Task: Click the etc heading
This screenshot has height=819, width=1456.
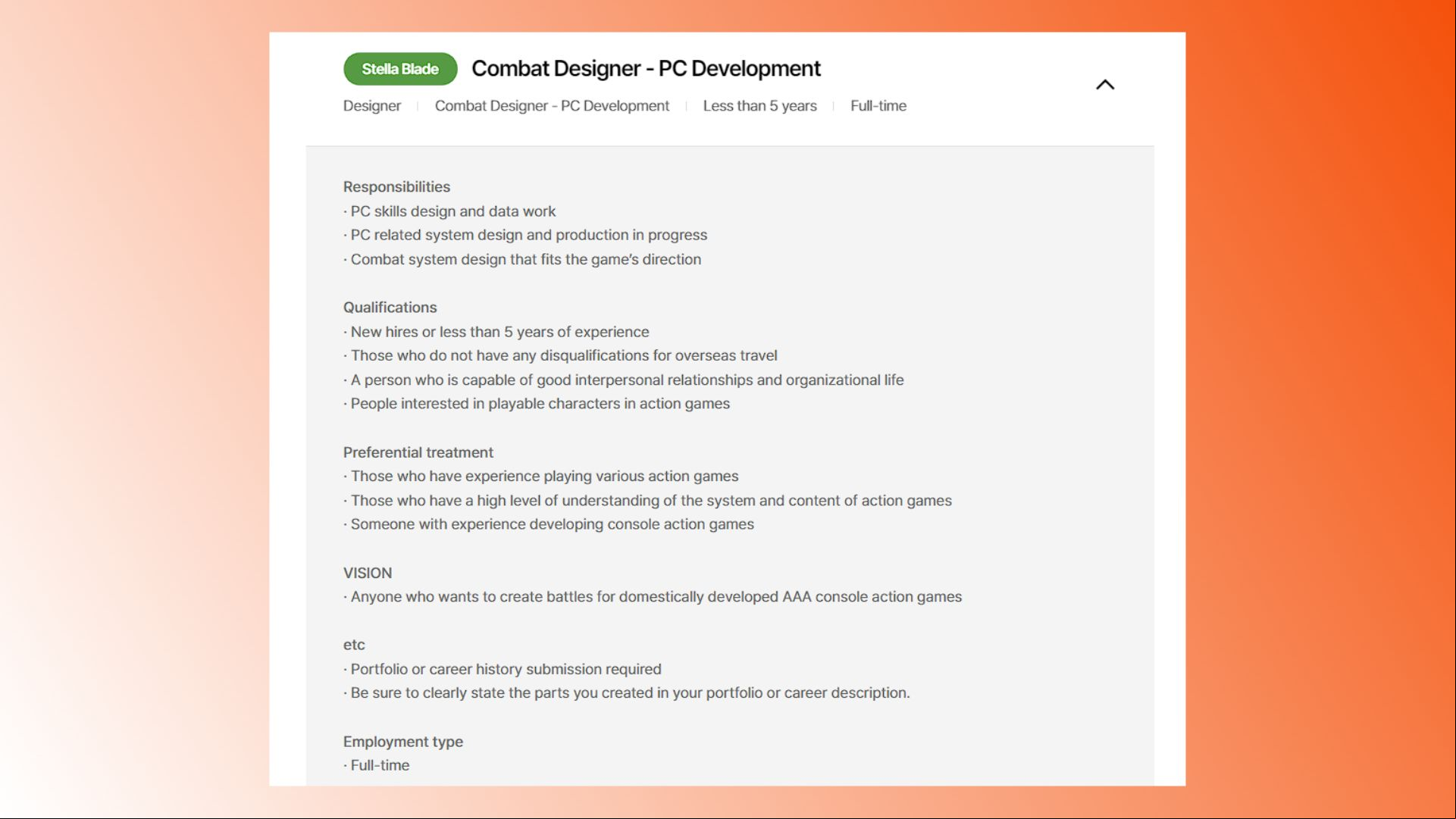Action: click(354, 646)
